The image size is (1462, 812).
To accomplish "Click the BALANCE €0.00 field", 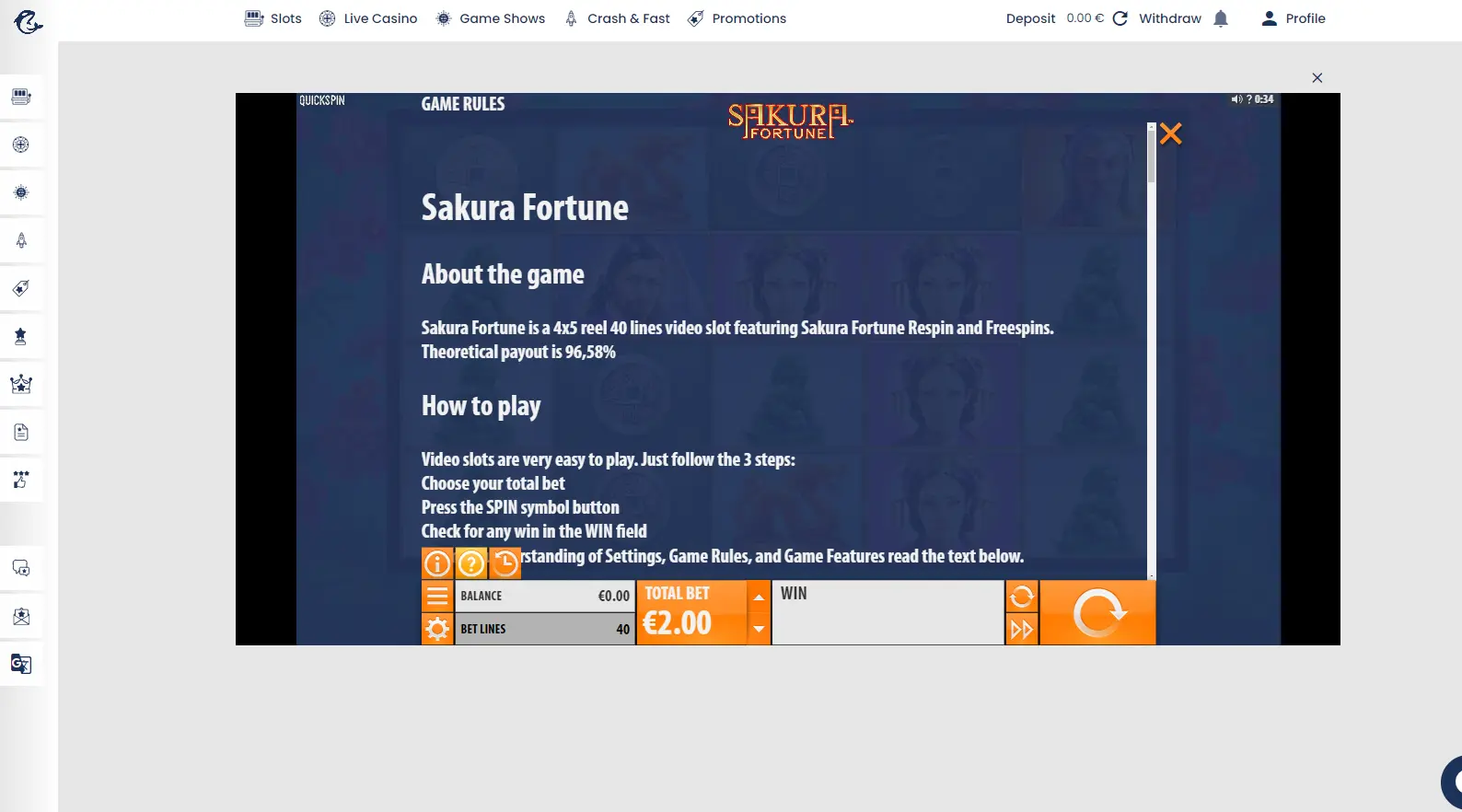I will (x=545, y=596).
